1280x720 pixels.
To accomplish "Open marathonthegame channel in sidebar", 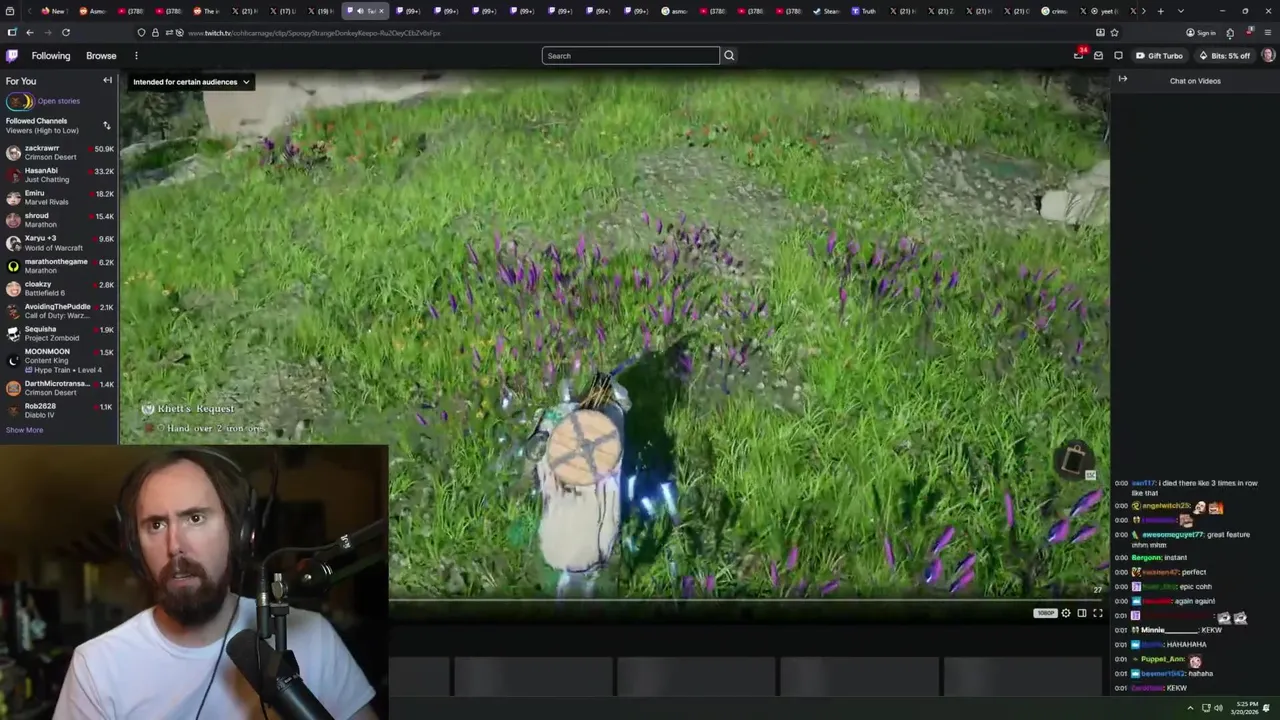I will click(x=59, y=266).
